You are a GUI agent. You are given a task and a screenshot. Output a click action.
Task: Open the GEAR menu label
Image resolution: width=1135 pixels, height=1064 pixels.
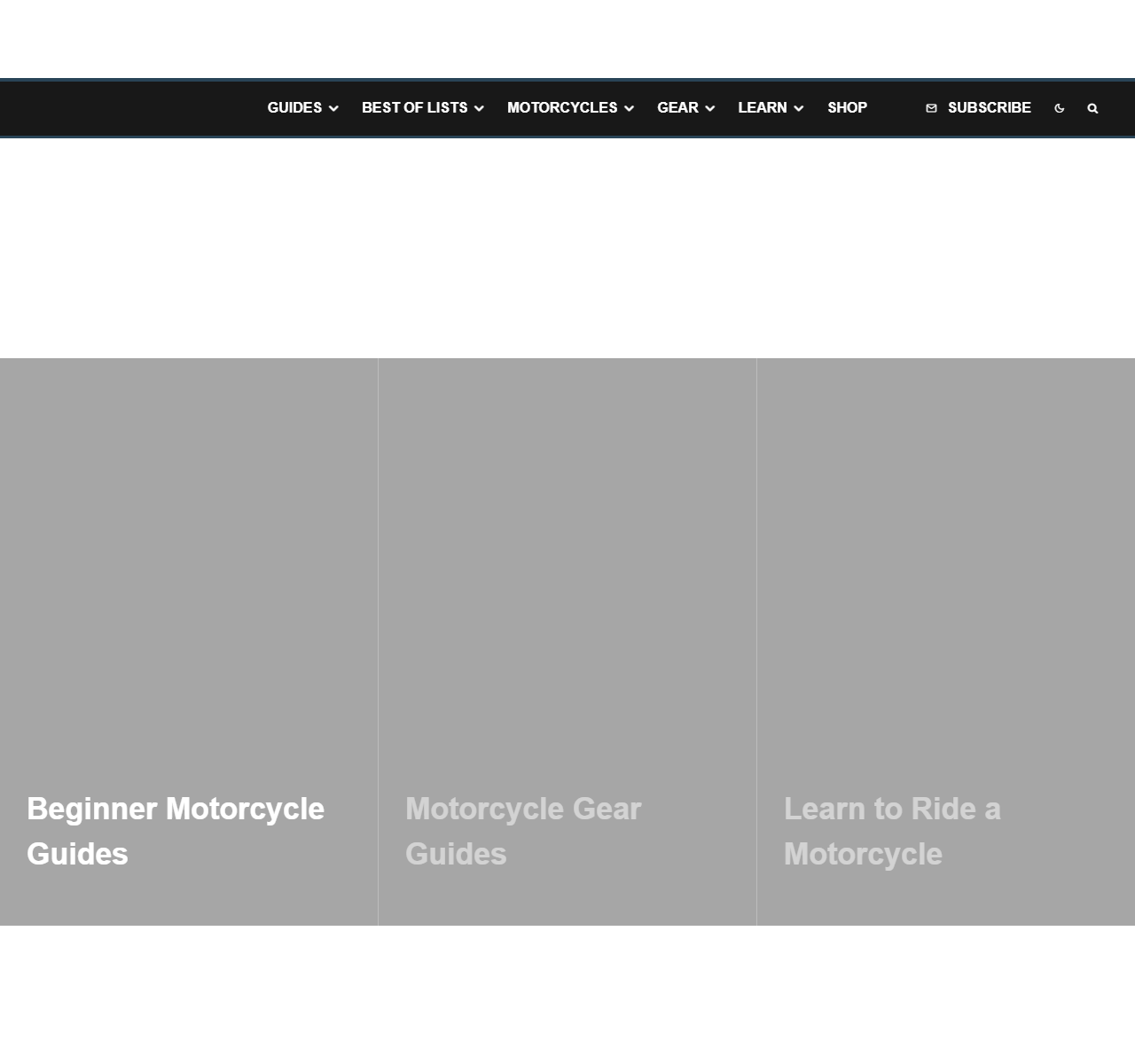(677, 107)
